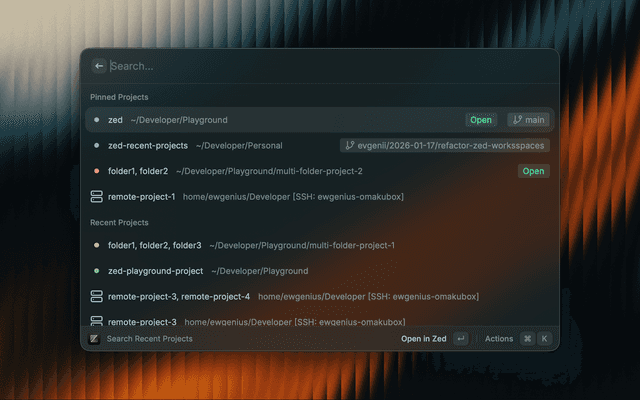Open the Actions menu in footer
The height and width of the screenshot is (400, 640).
(x=498, y=339)
